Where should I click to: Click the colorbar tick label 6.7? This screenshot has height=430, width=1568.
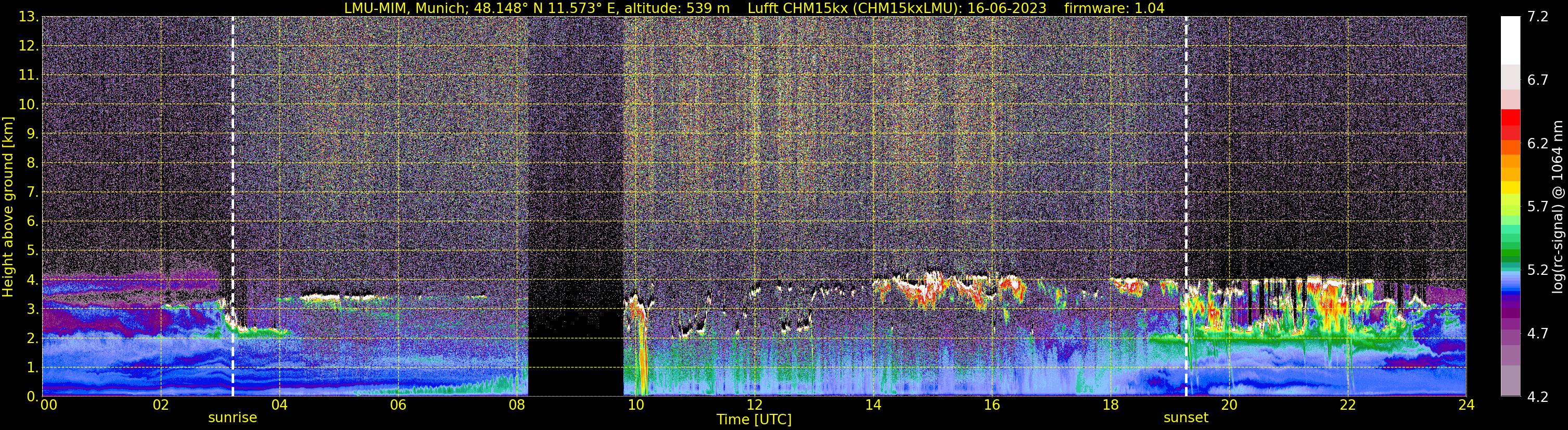(x=1538, y=80)
